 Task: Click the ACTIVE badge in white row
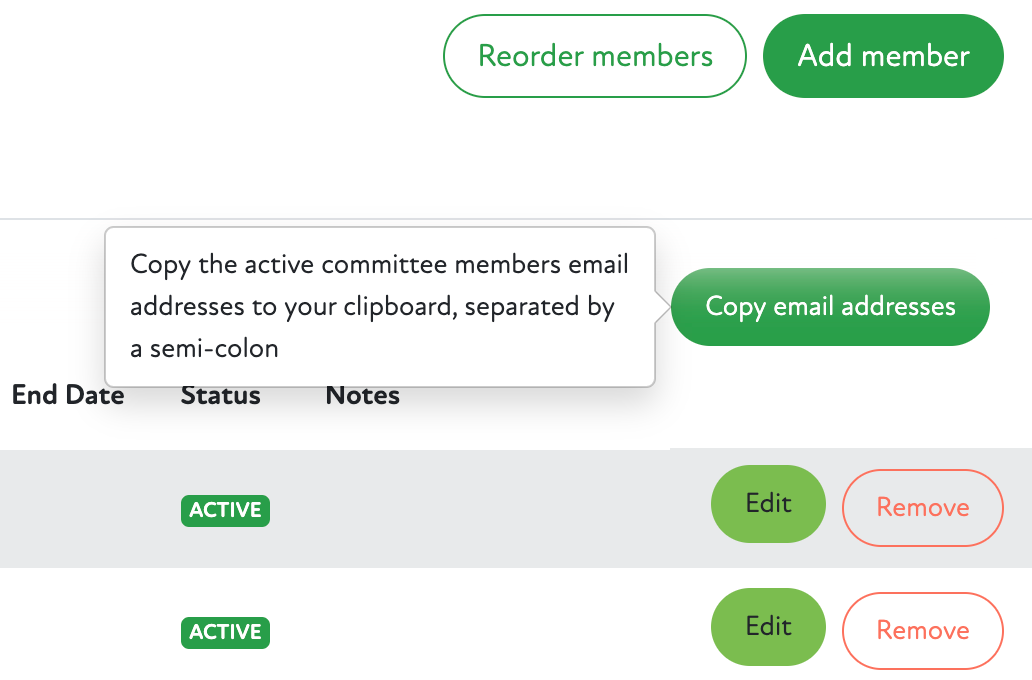click(x=225, y=632)
